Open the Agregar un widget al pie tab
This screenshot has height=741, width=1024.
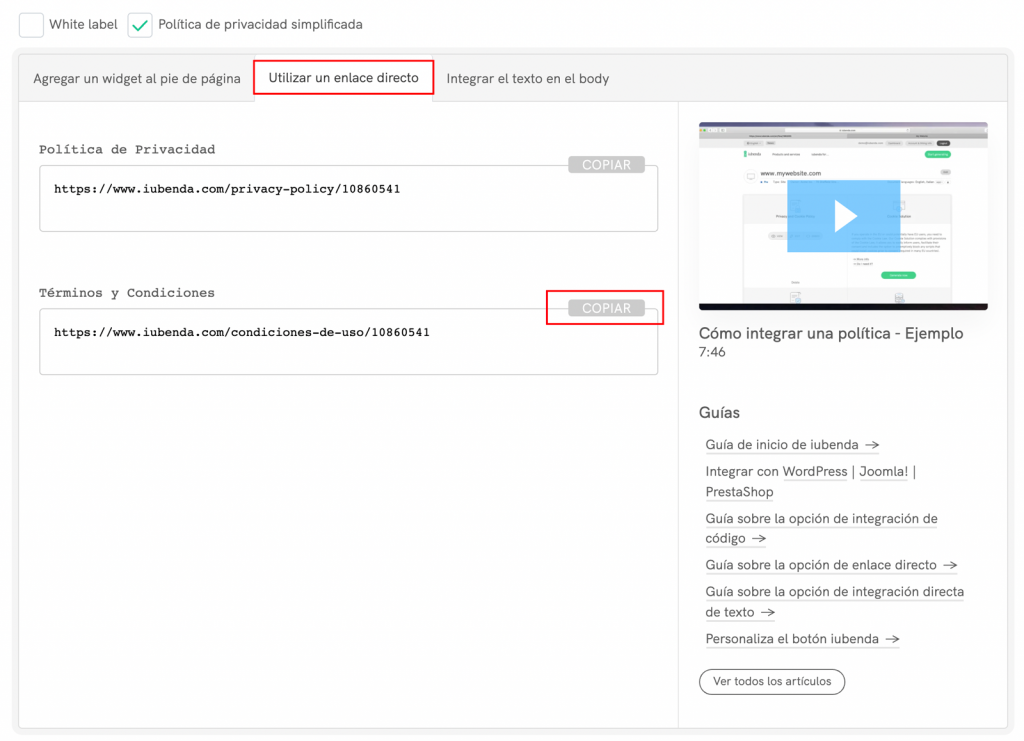137,79
